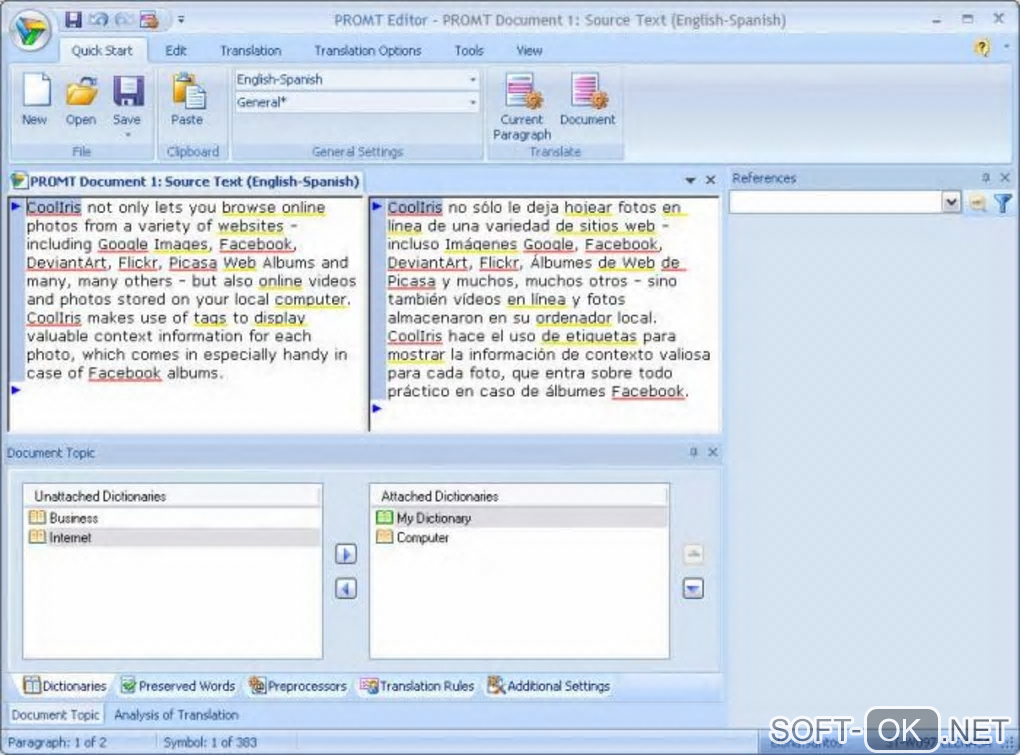Screen dimensions: 1020x755
Task: Click DeviantArt in the source pane
Action: click(x=66, y=263)
